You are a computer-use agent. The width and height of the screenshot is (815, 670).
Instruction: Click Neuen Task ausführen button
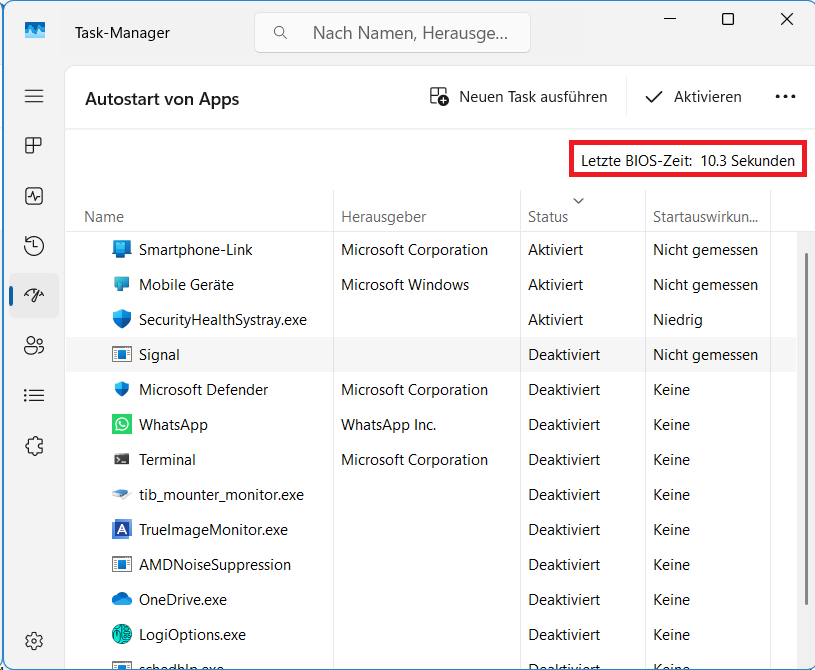pyautogui.click(x=518, y=97)
